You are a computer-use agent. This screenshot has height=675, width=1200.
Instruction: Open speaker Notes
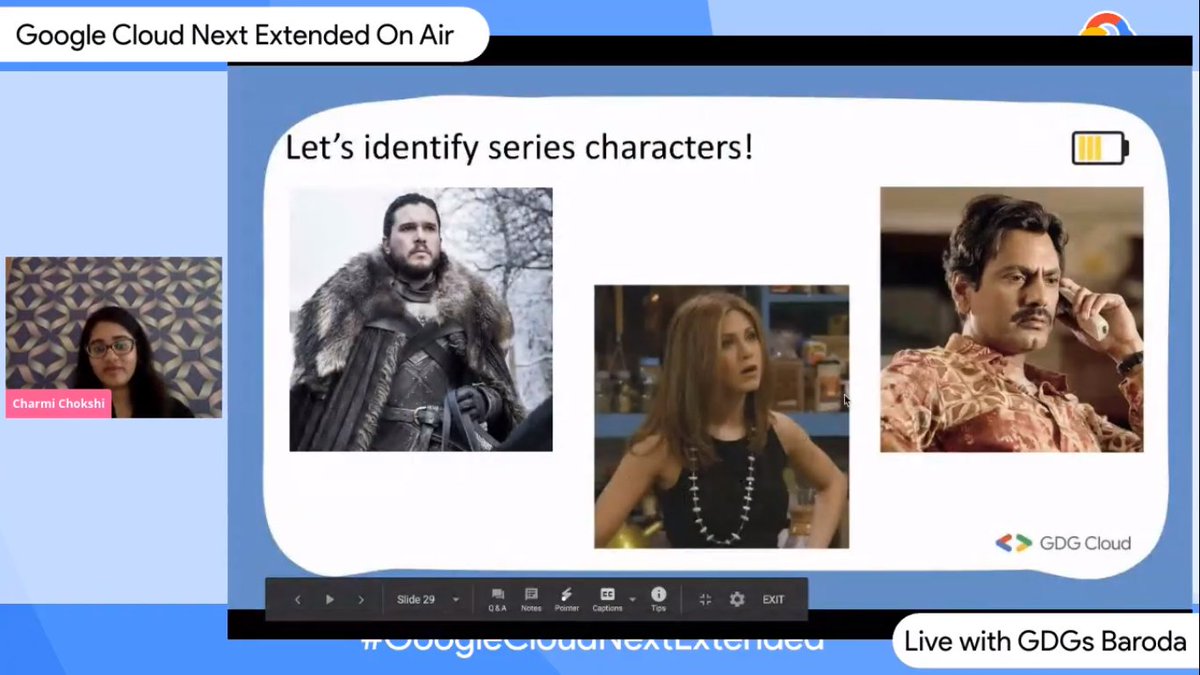click(x=531, y=599)
